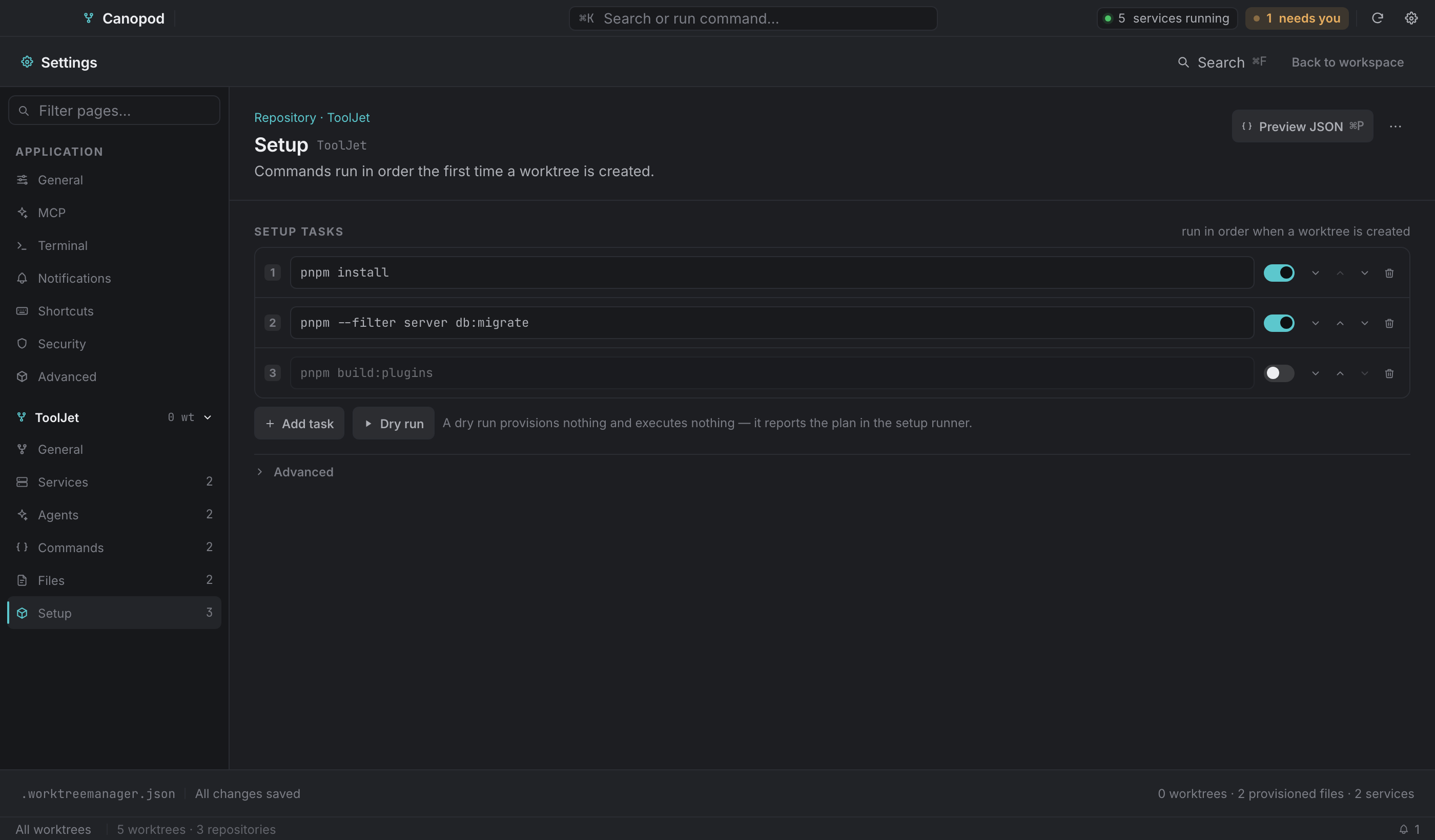Click the Canopod logo icon

(x=88, y=18)
